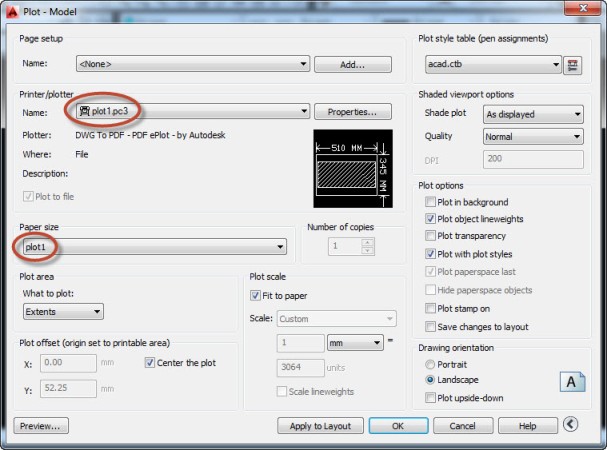Open Shade plot As displayed dropdown
This screenshot has height=450, width=607.
click(533, 114)
